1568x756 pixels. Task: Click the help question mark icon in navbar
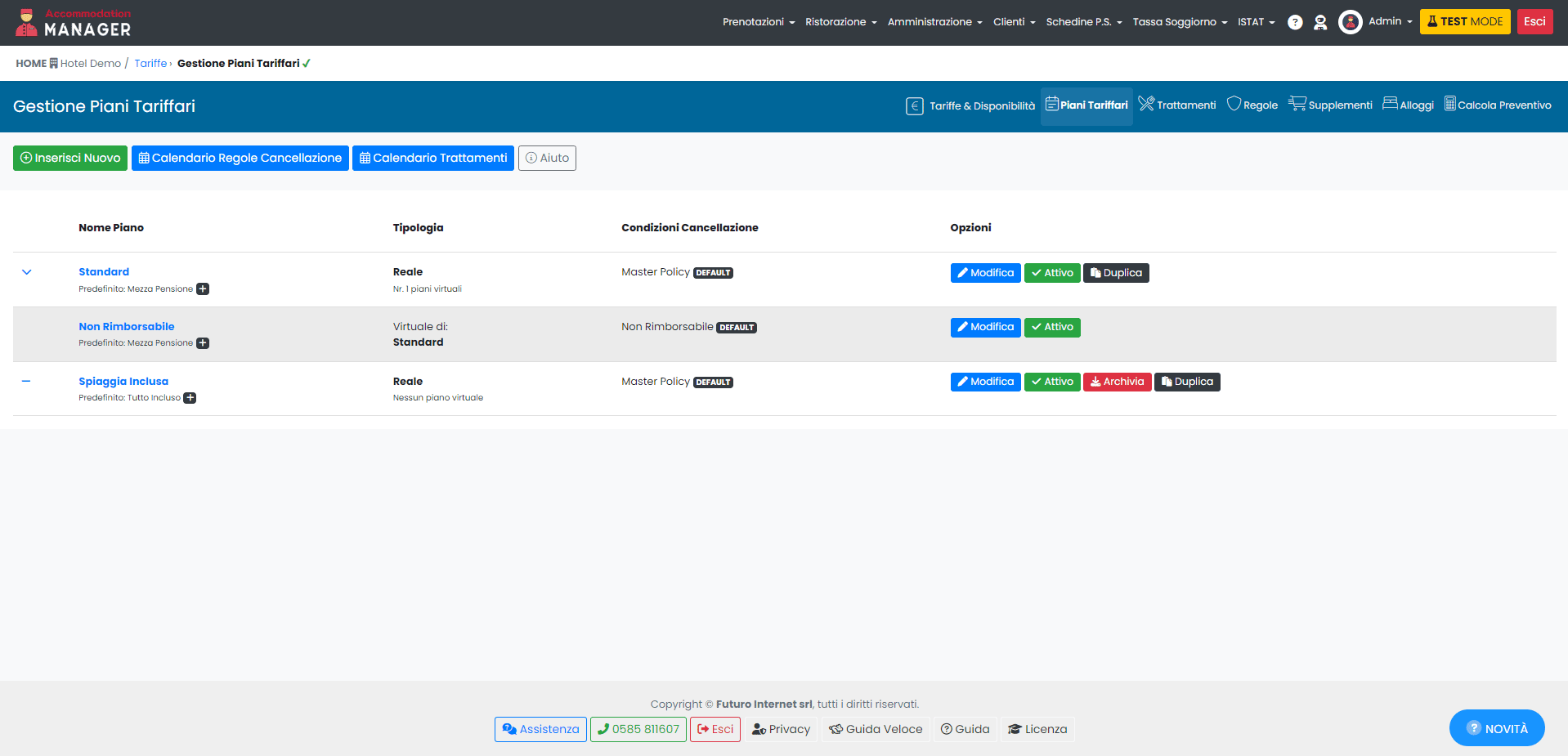point(1295,22)
